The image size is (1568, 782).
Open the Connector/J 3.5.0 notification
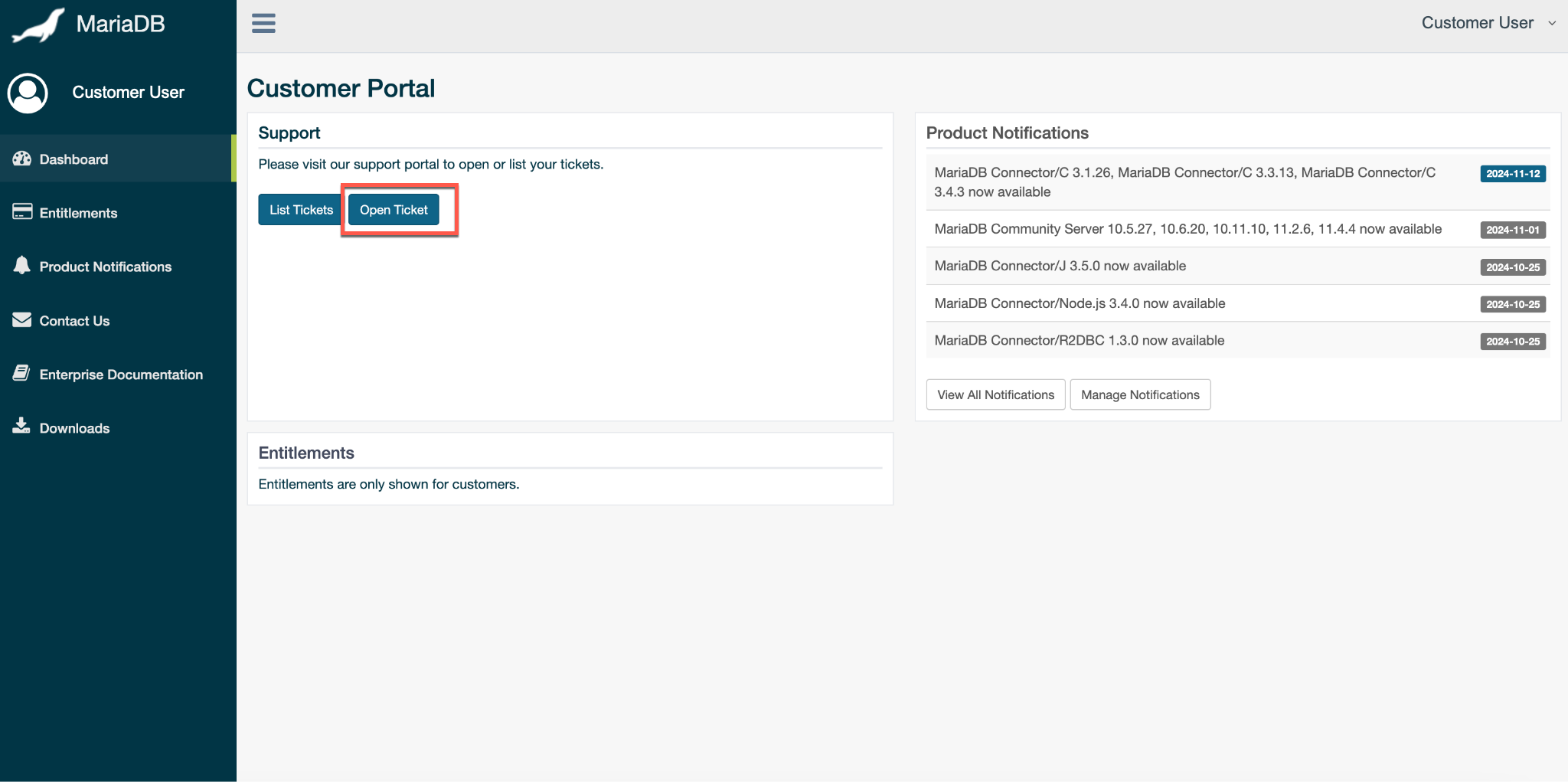point(1060,266)
